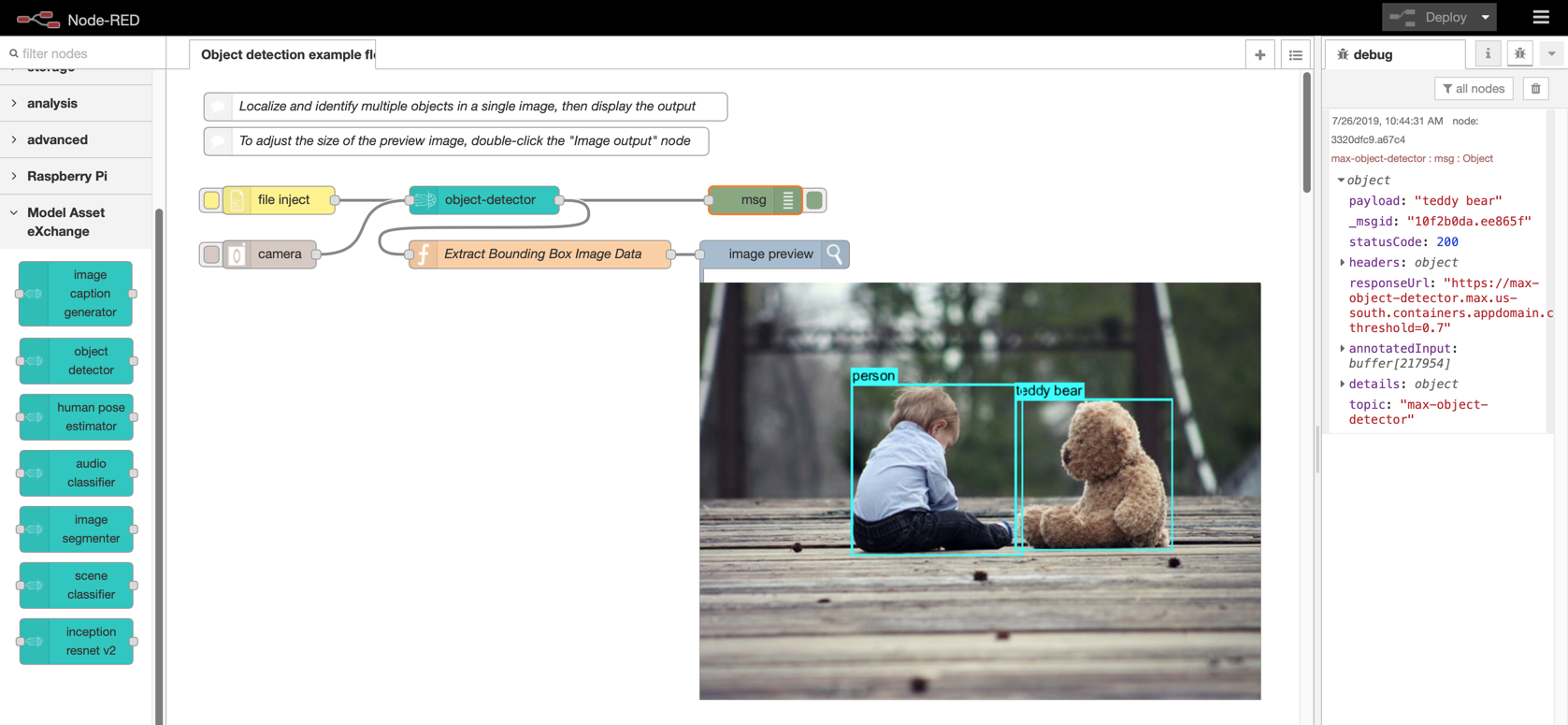Open the Deploy dropdown arrow
1568x725 pixels.
1485,17
